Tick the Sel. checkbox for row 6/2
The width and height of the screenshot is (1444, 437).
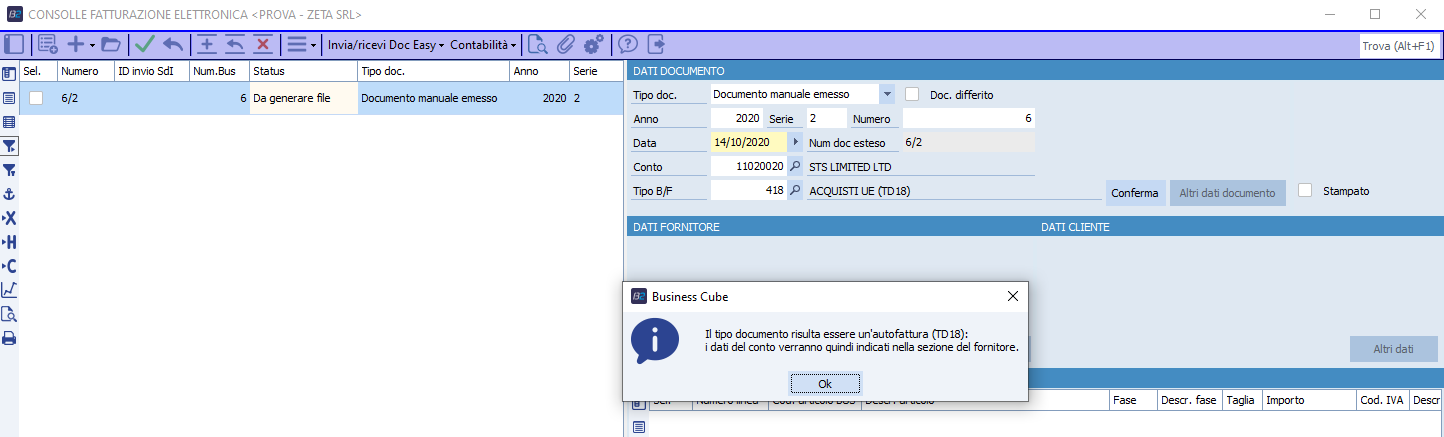coord(36,98)
